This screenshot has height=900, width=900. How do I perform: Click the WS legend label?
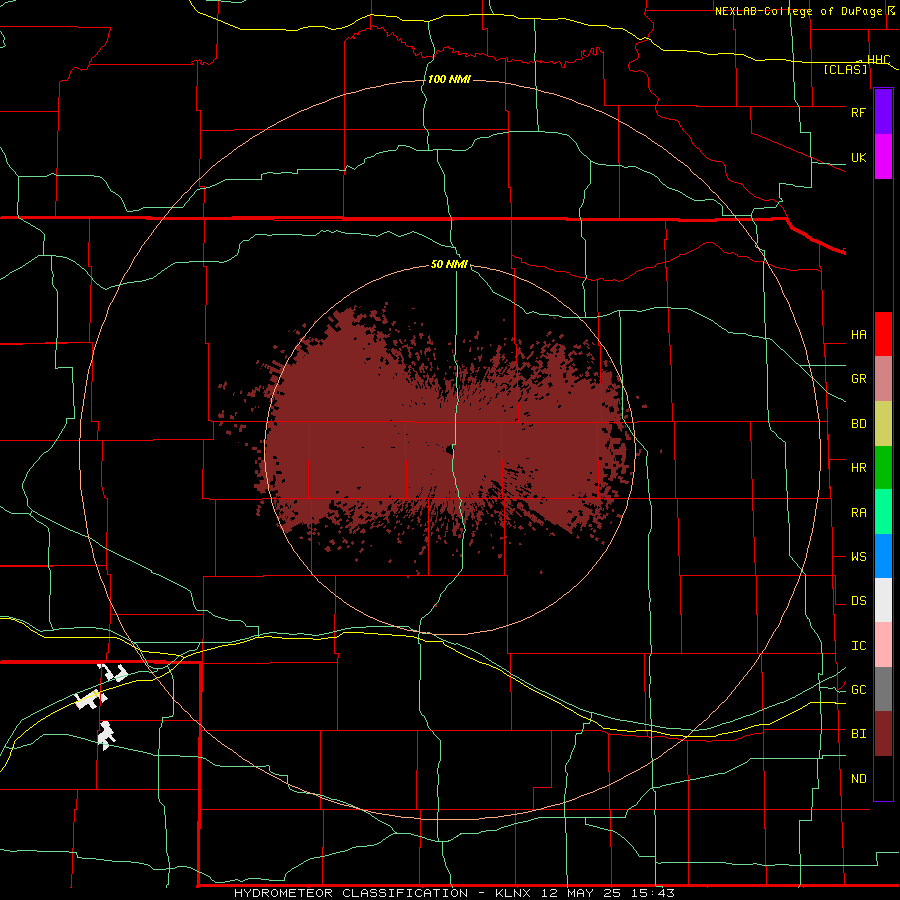point(858,556)
